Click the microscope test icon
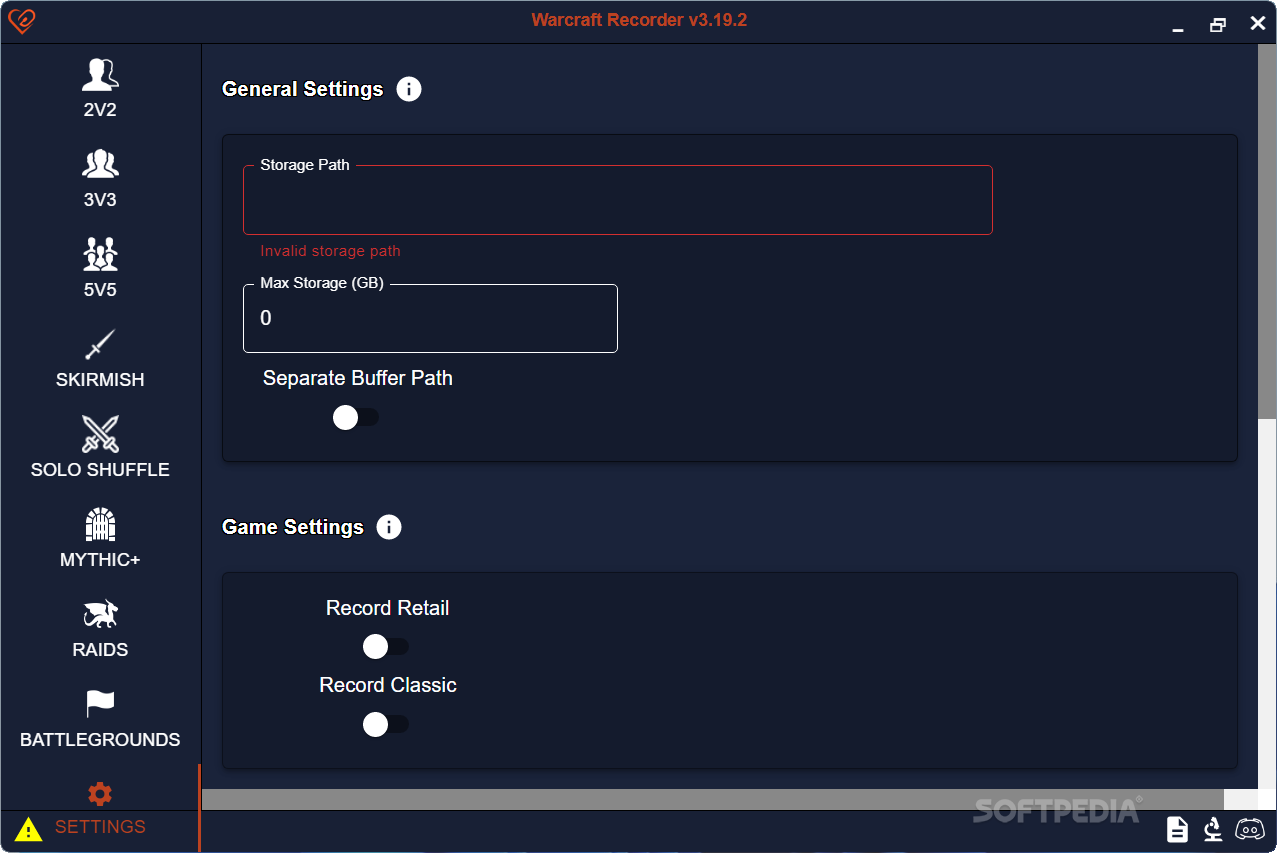 point(1213,829)
